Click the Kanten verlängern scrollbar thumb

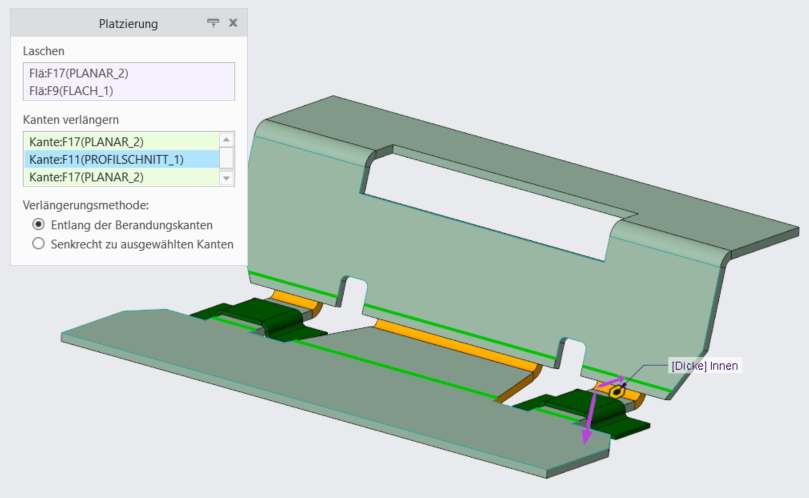pyautogui.click(x=226, y=158)
